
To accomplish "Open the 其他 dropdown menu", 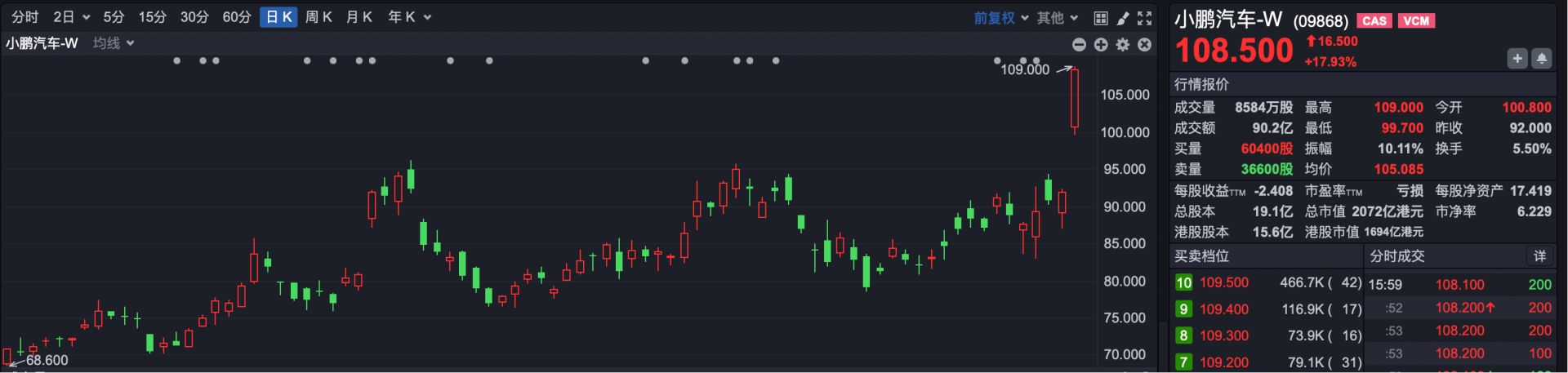I will [1058, 18].
